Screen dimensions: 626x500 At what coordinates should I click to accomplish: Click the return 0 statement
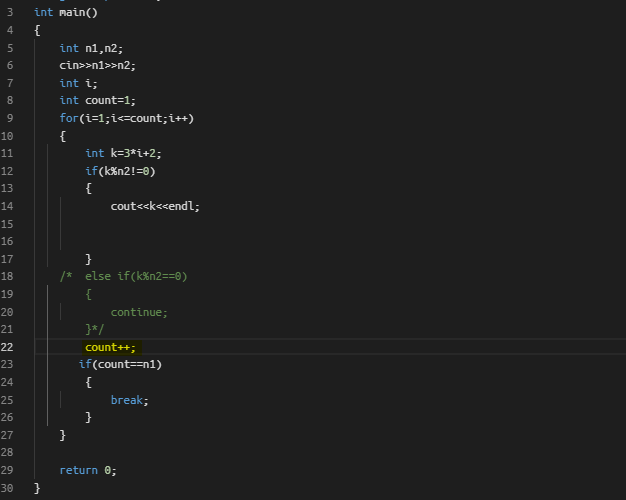point(88,470)
